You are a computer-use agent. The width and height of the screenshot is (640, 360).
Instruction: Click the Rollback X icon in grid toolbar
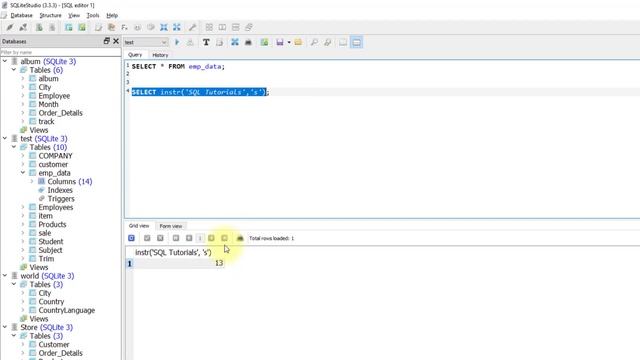tap(160, 238)
